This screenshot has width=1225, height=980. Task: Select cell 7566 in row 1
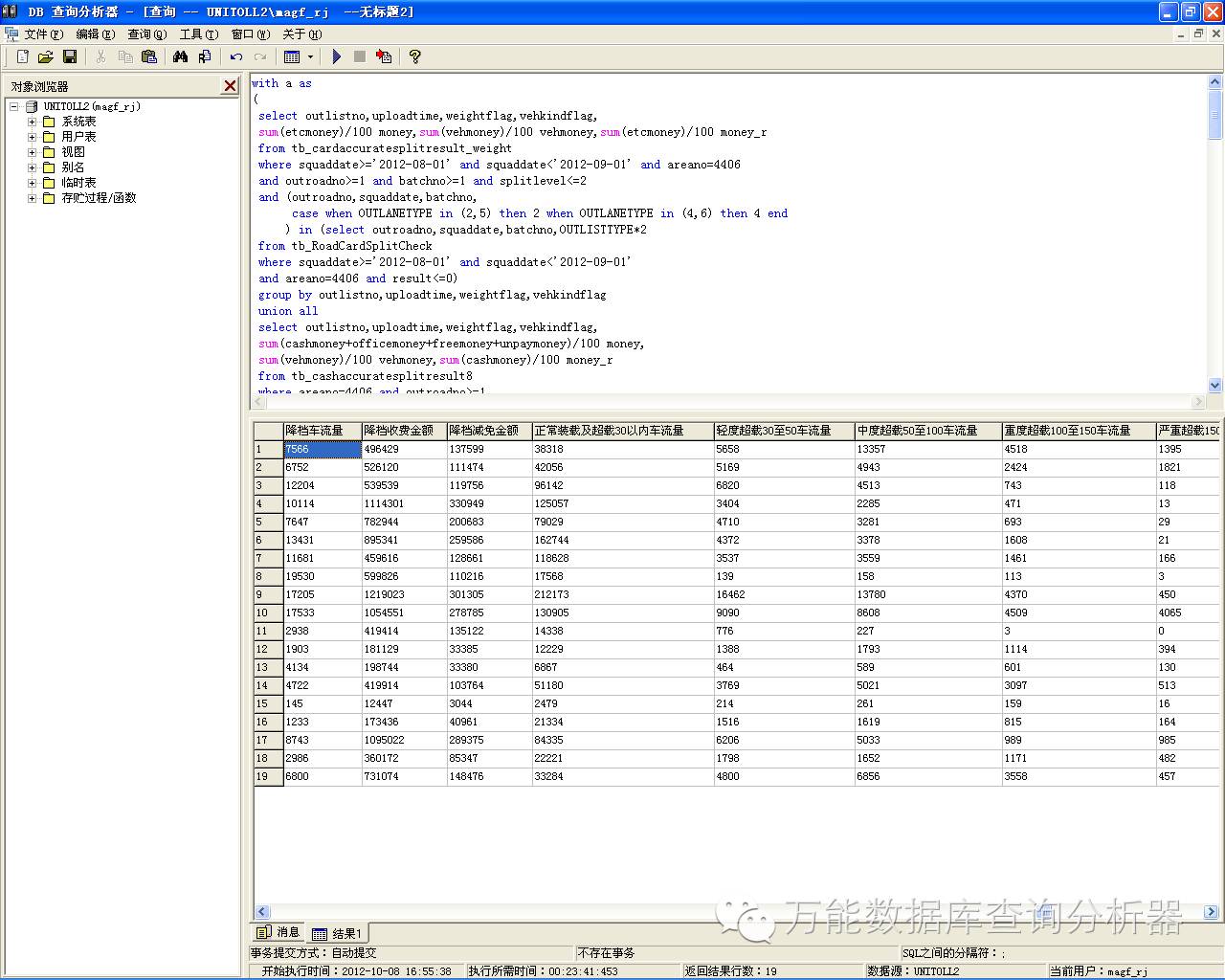(323, 449)
